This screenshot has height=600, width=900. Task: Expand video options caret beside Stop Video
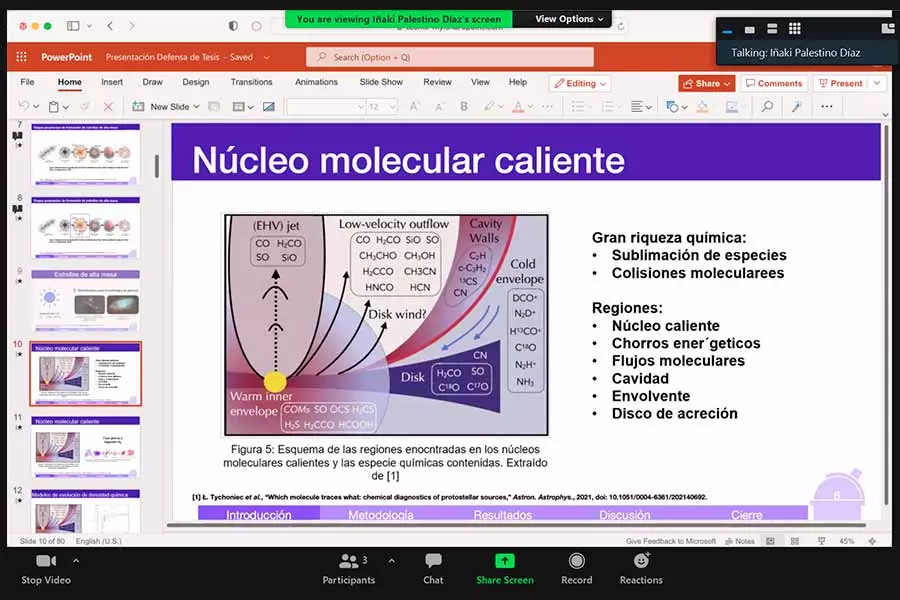coord(76,560)
